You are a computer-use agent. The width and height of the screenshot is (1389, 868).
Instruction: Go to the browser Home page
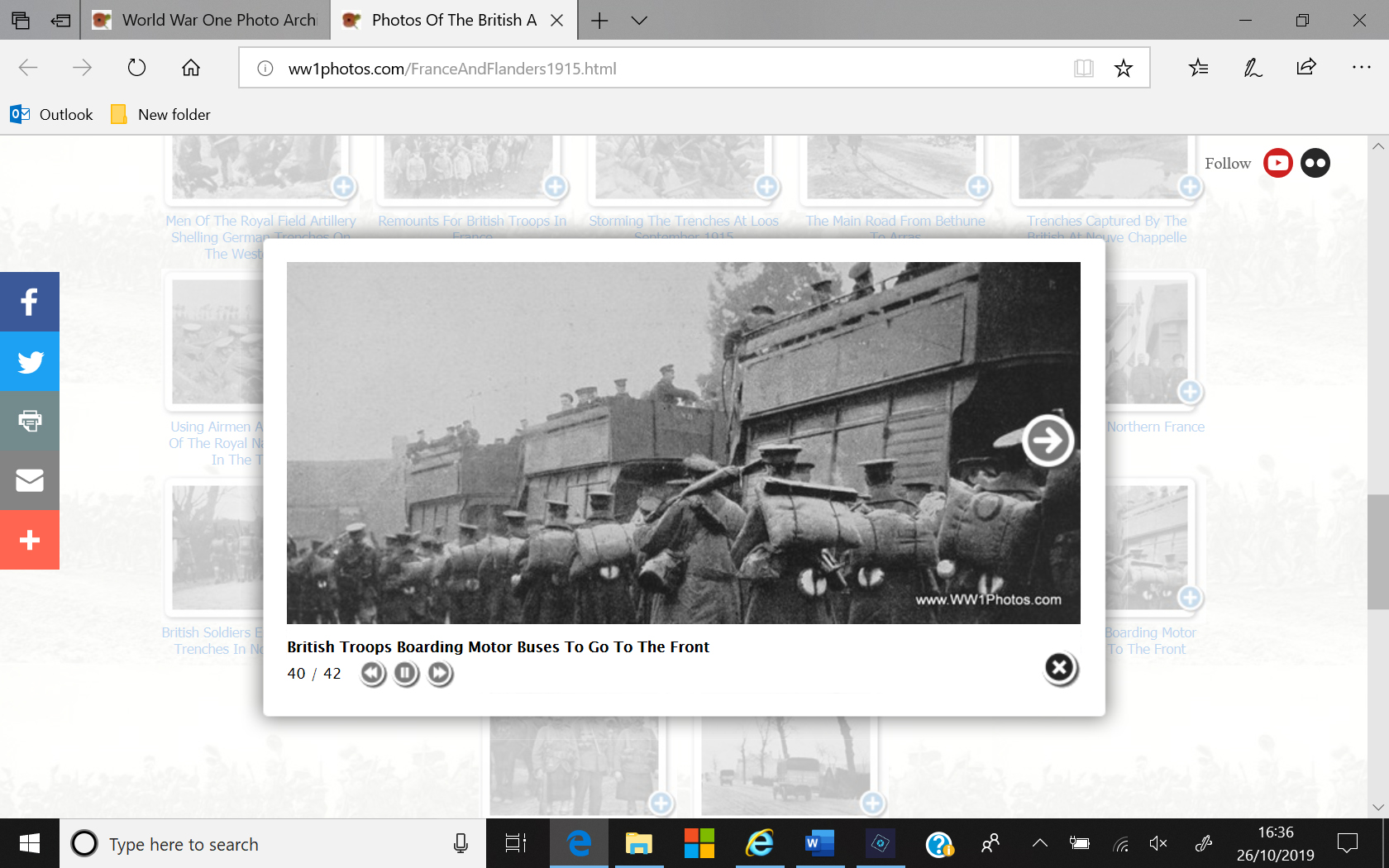click(x=191, y=68)
